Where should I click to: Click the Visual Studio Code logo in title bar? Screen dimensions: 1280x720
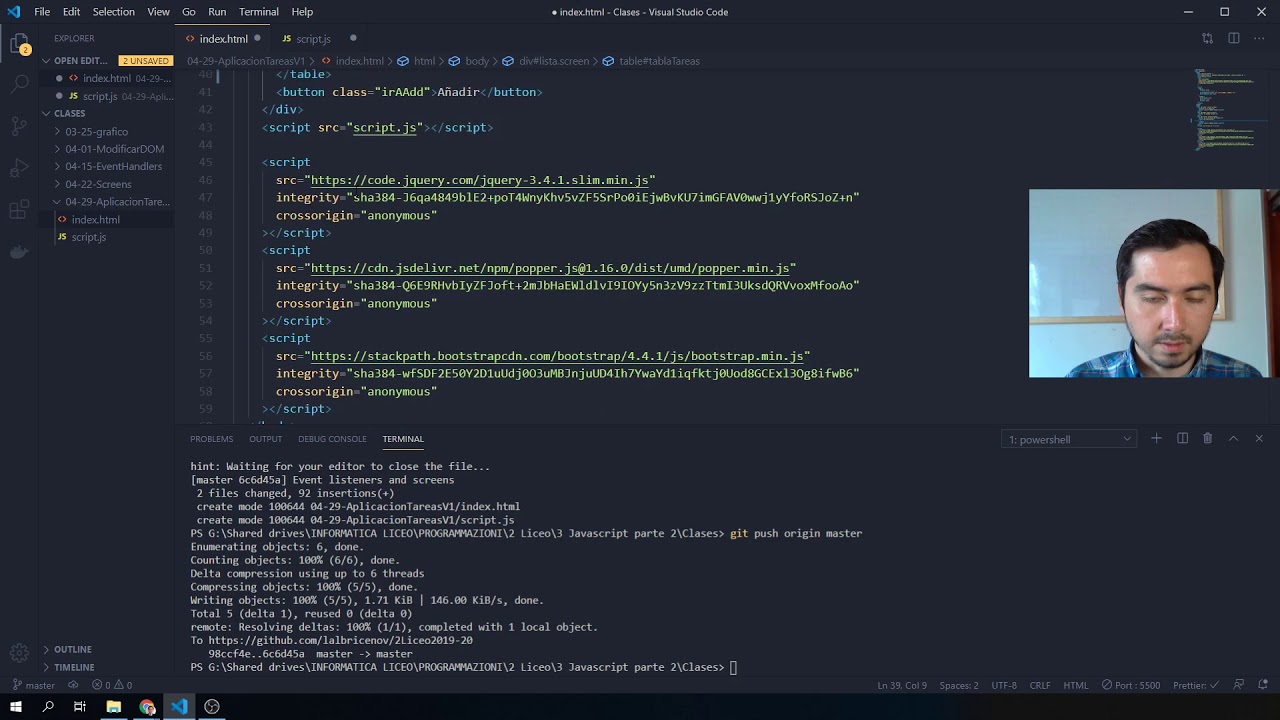tap(13, 12)
